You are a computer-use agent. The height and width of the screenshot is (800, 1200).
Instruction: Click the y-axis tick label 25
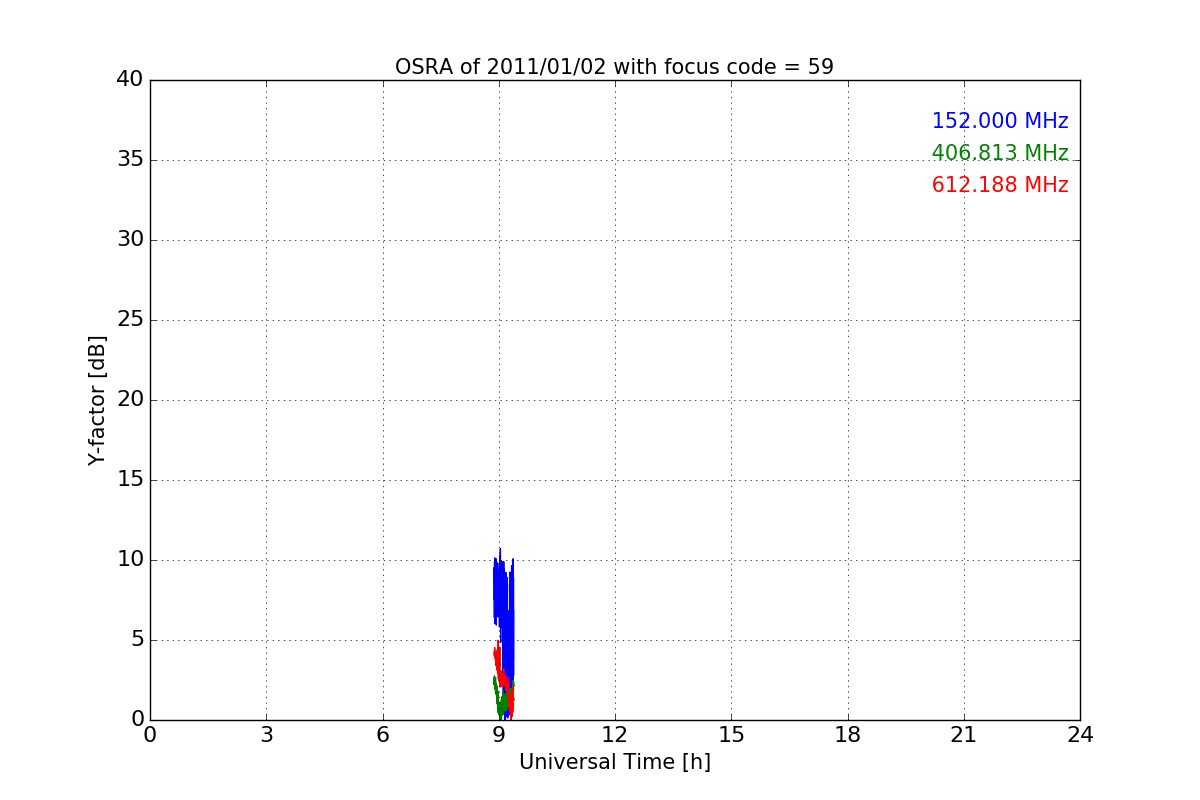[x=130, y=320]
